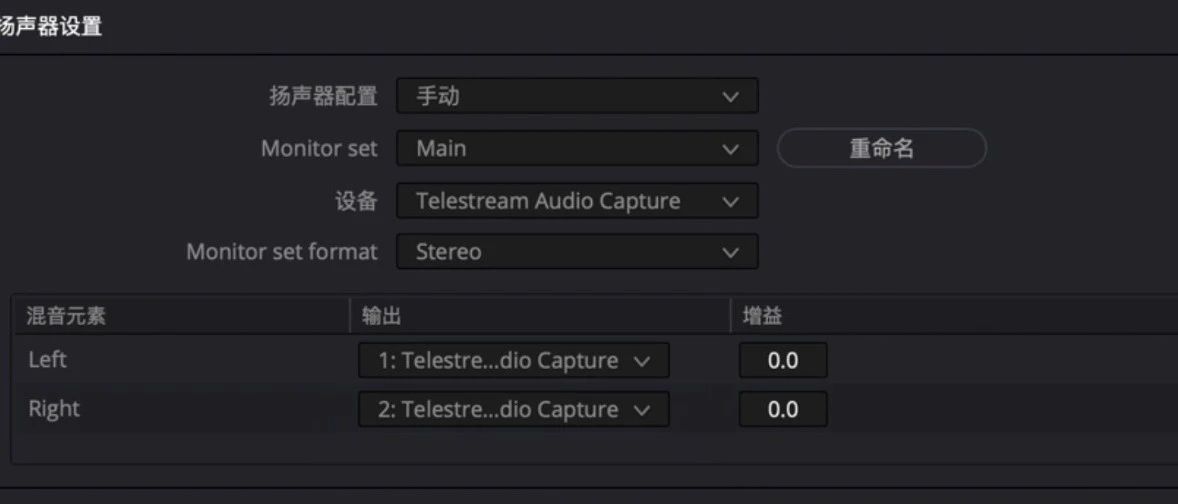Select the Left mix element row label
This screenshot has height=504, width=1178.
pyautogui.click(x=49, y=360)
